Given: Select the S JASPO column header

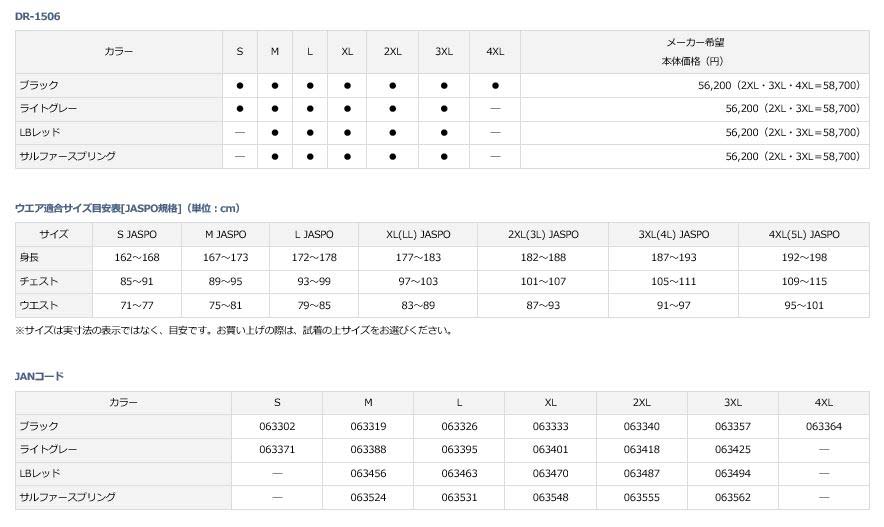Looking at the screenshot, I should (134, 235).
